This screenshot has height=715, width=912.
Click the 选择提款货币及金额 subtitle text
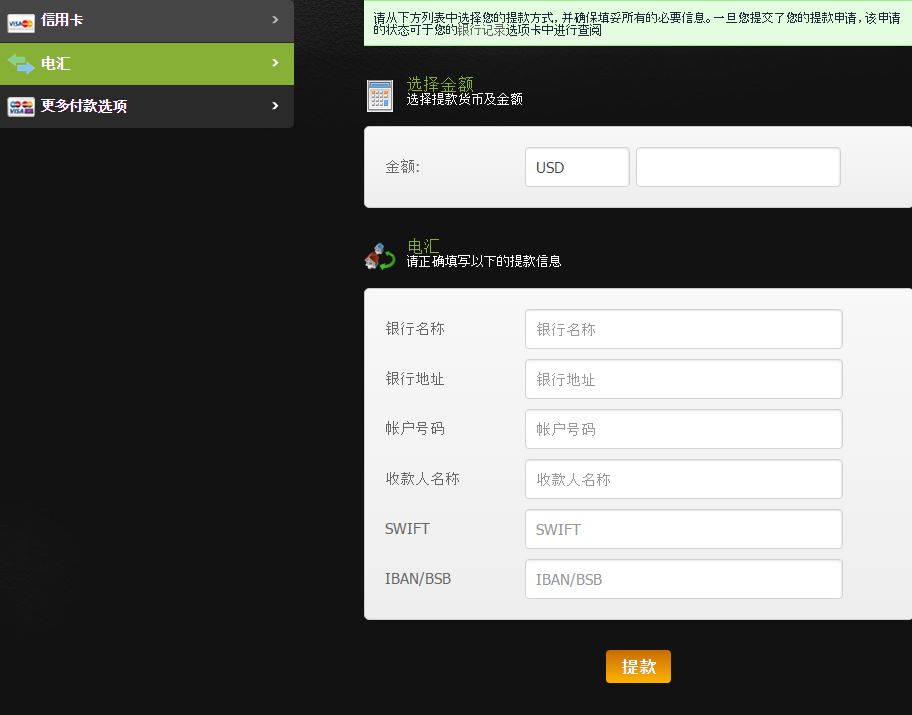click(464, 99)
